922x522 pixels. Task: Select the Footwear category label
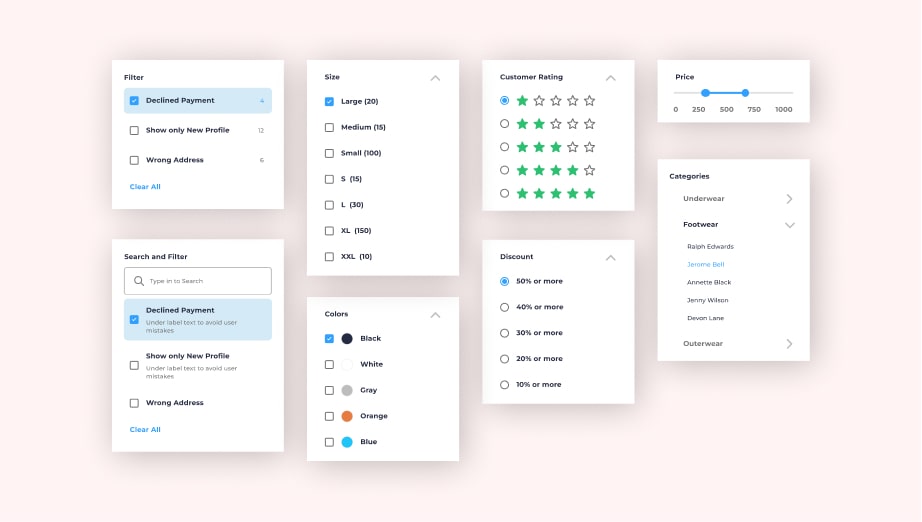700,225
